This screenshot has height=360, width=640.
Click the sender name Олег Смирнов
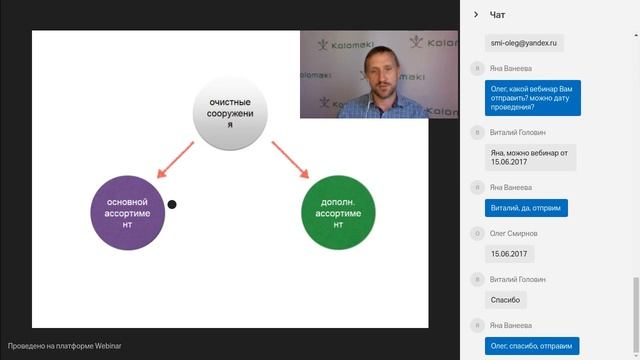pos(513,233)
